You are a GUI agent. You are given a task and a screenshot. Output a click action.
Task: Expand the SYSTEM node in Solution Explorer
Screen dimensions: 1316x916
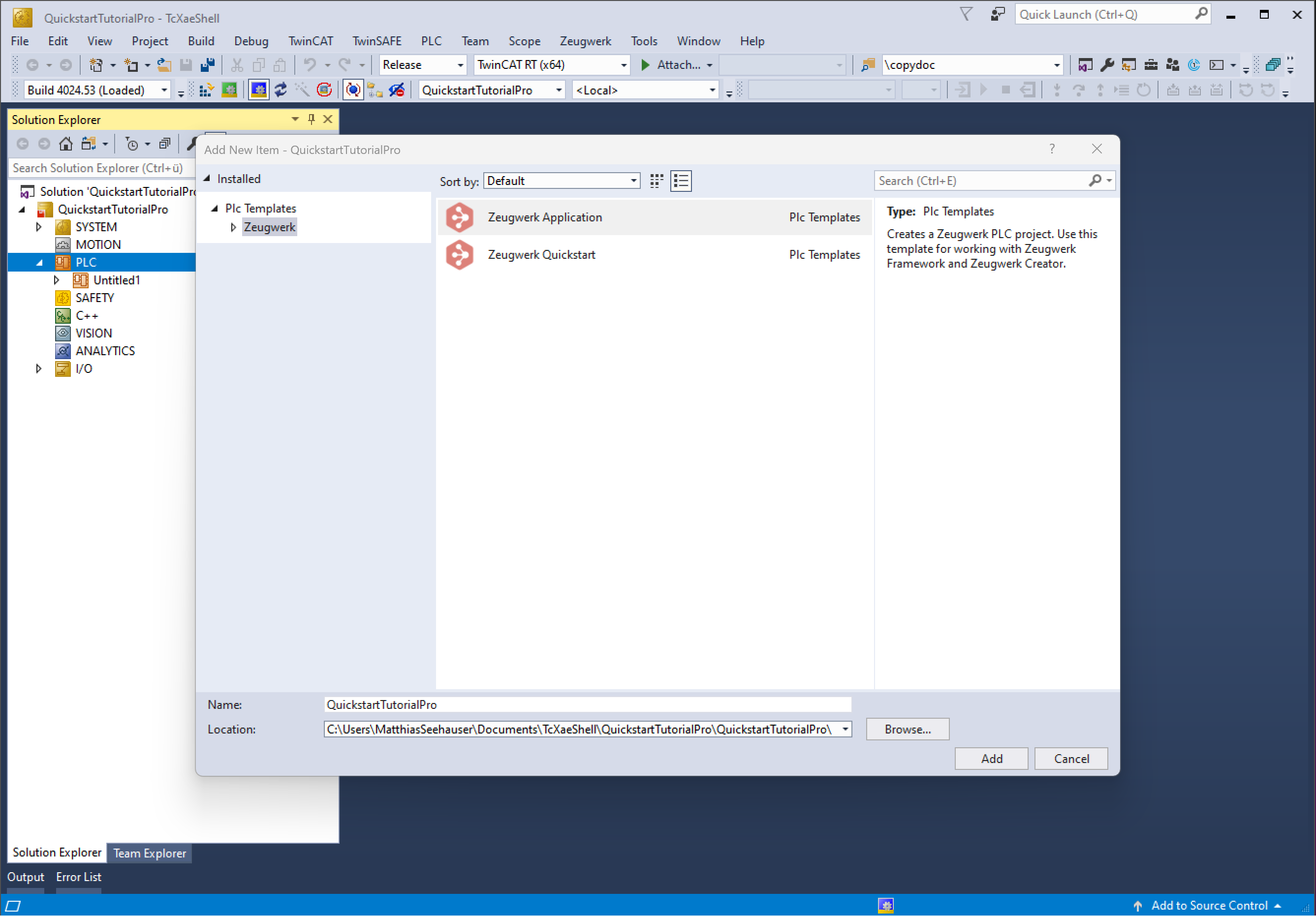(x=38, y=227)
